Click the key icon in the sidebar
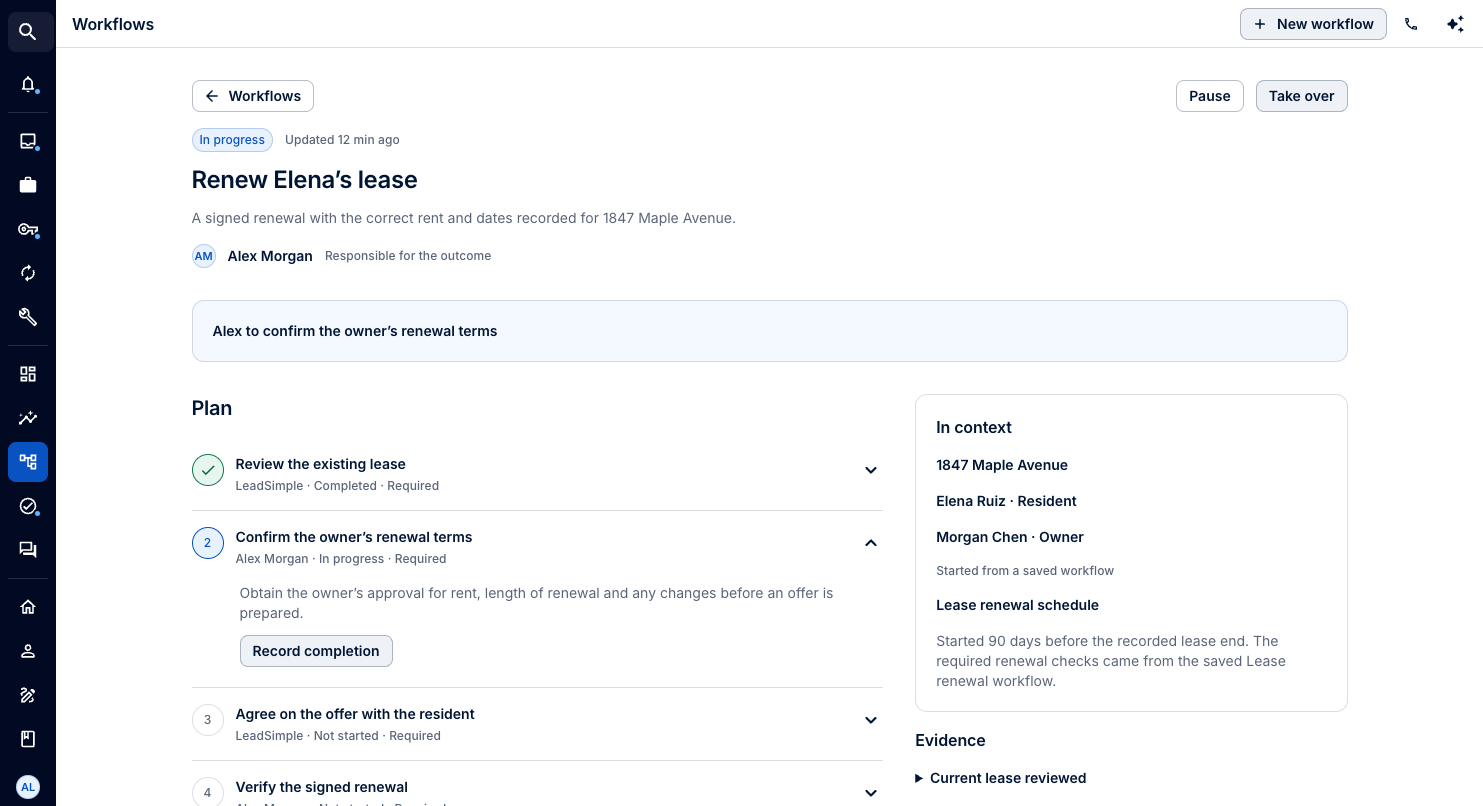The width and height of the screenshot is (1483, 806). pos(28,229)
